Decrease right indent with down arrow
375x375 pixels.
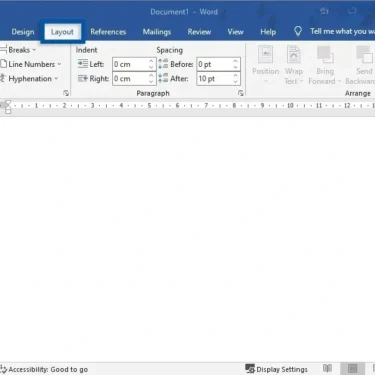point(151,82)
